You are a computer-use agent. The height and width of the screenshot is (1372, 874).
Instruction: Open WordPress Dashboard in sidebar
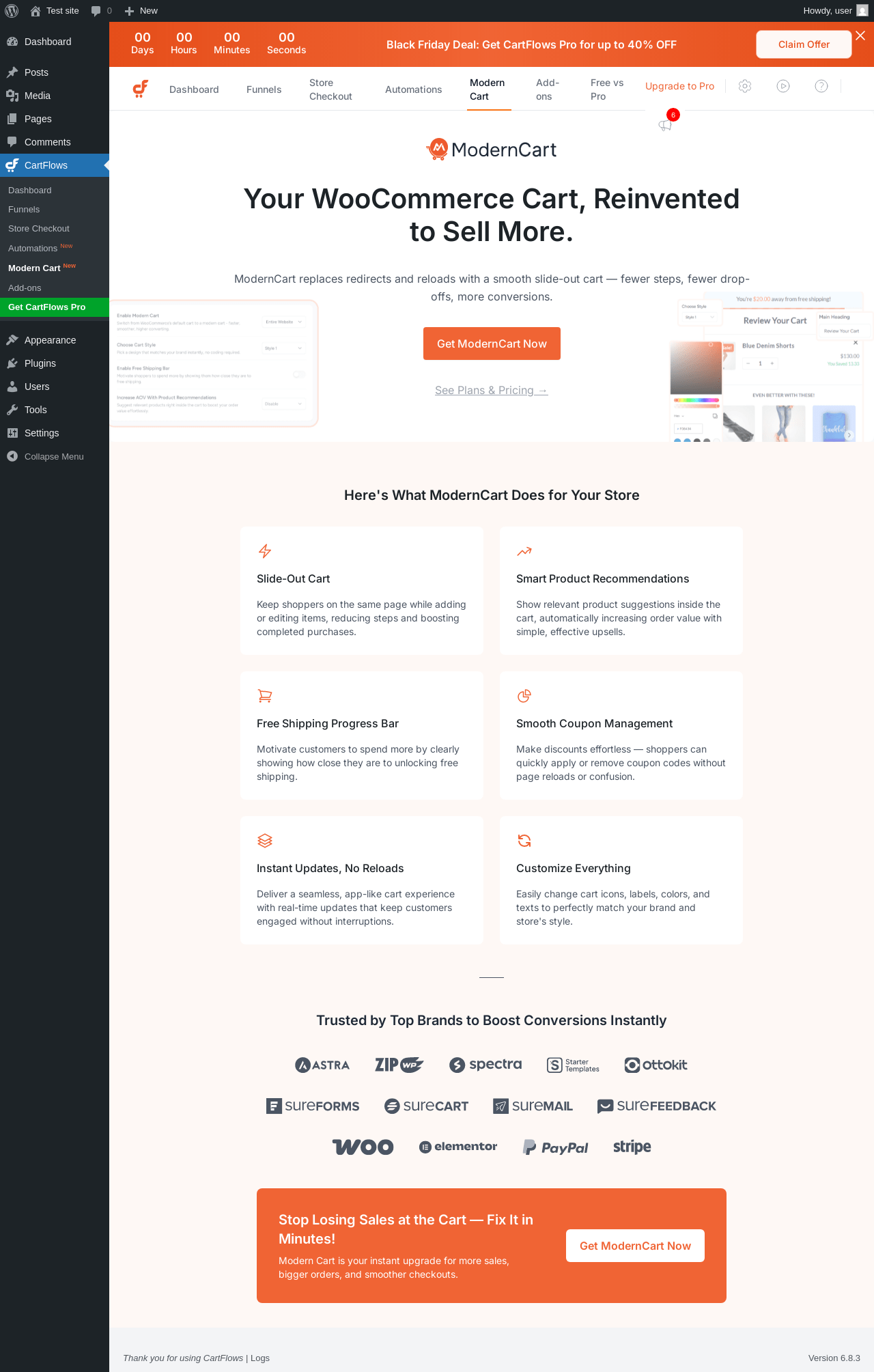[x=55, y=42]
